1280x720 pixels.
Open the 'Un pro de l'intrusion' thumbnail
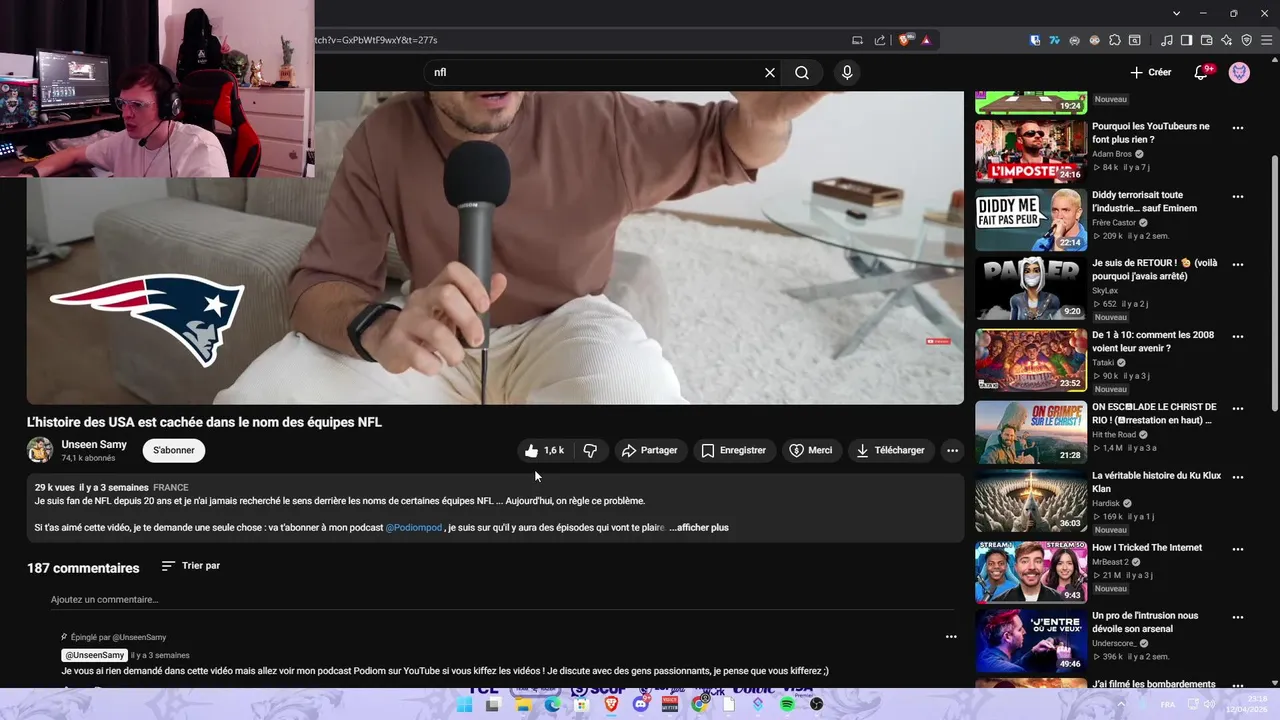1031,641
